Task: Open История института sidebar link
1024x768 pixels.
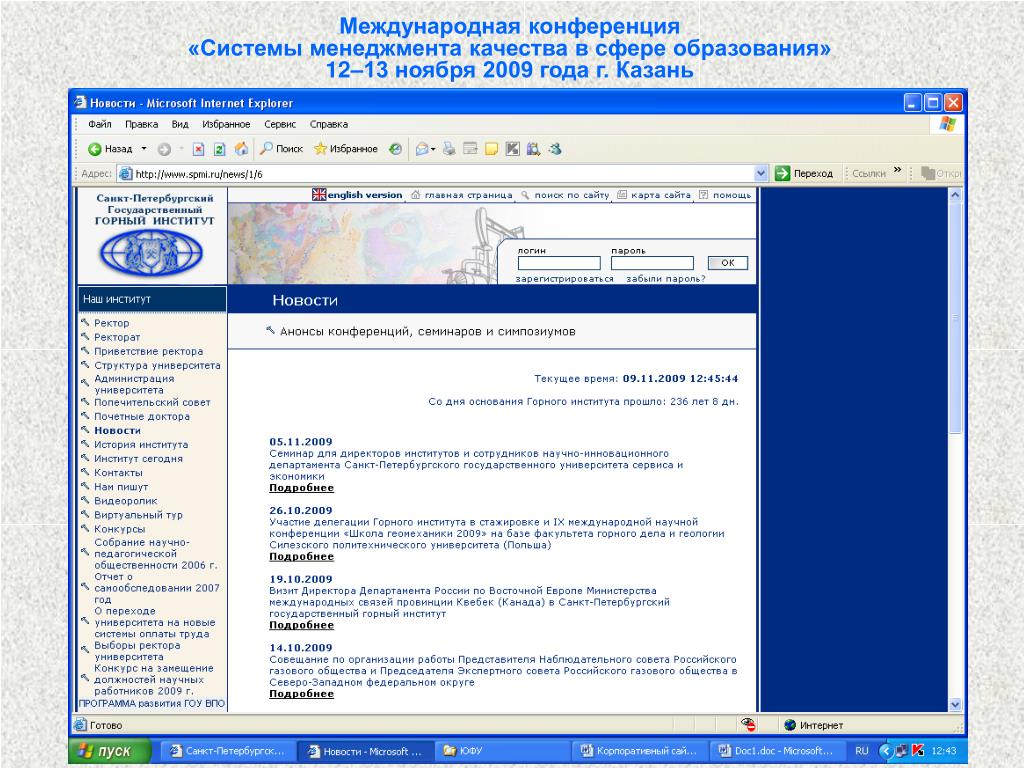Action: pyautogui.click(x=141, y=445)
